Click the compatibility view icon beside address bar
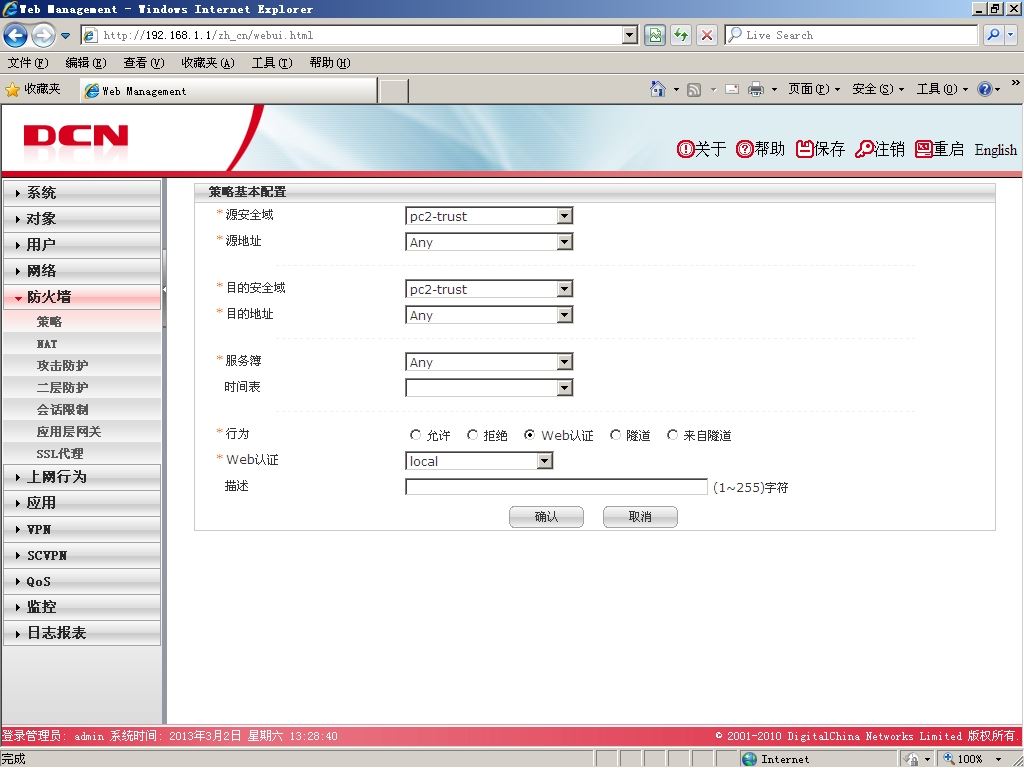The width and height of the screenshot is (1024, 768). (654, 35)
